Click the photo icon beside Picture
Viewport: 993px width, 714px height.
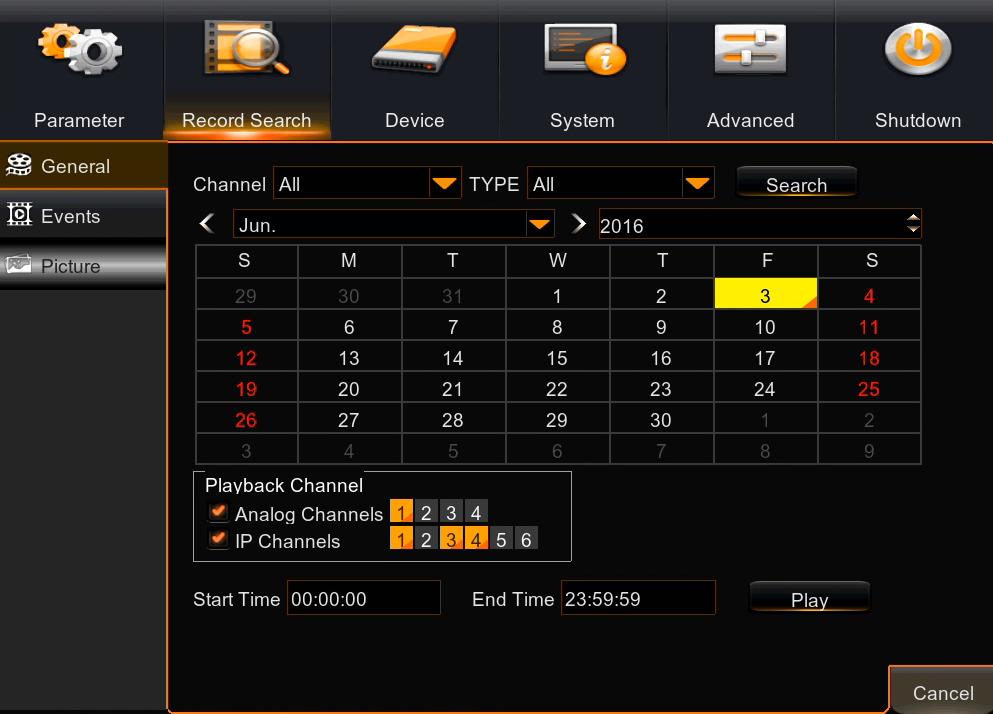[19, 264]
